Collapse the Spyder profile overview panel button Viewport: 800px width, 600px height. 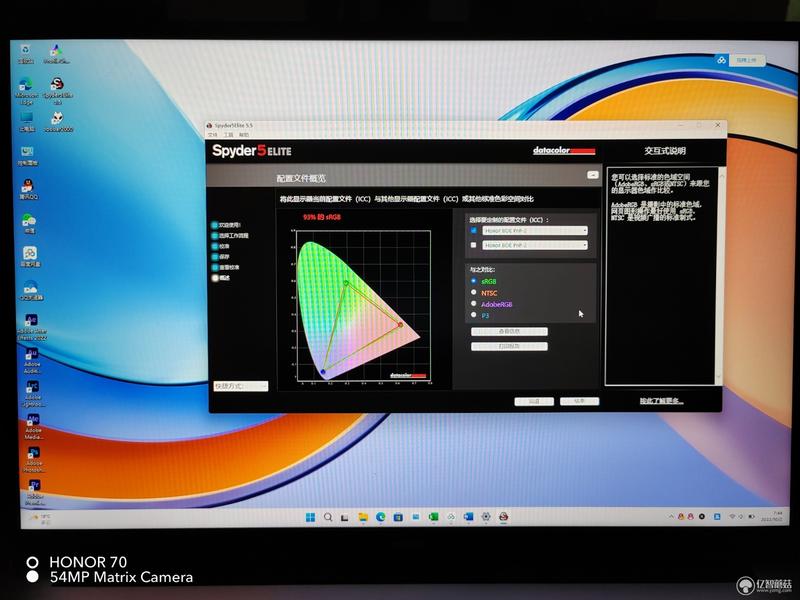592,174
